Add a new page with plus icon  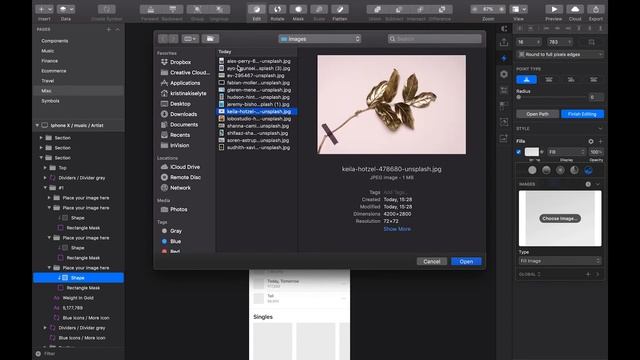coord(109,29)
